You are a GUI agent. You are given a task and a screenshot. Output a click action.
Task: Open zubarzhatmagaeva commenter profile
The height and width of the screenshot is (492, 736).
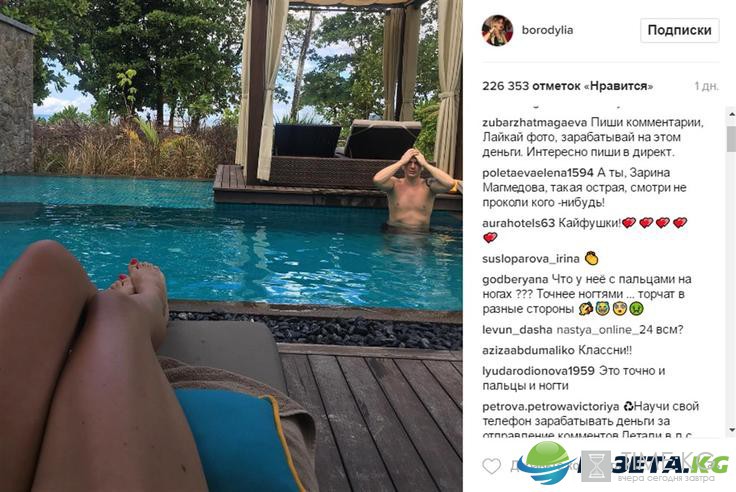tap(534, 123)
